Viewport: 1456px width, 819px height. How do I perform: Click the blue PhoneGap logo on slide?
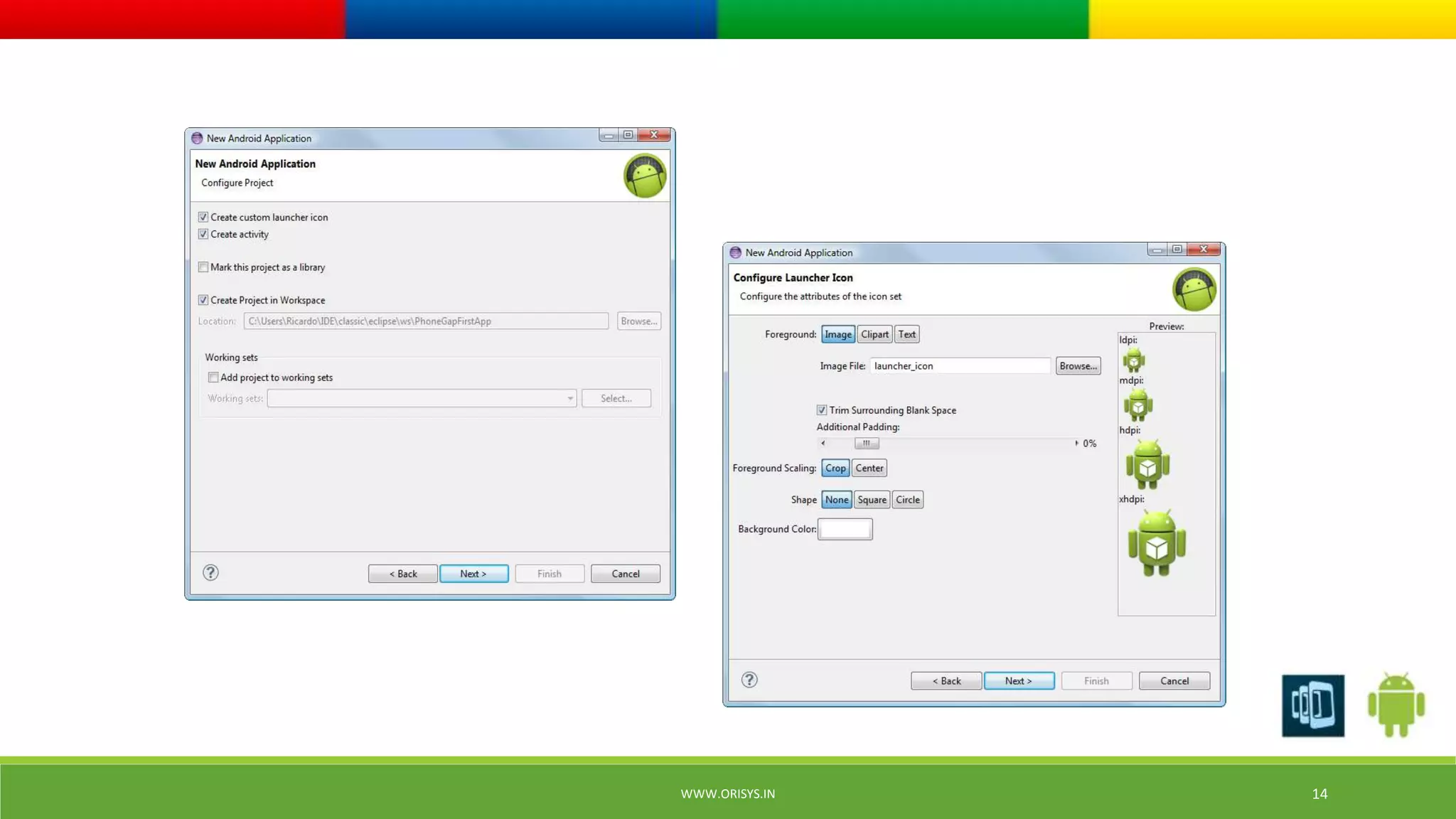1312,705
